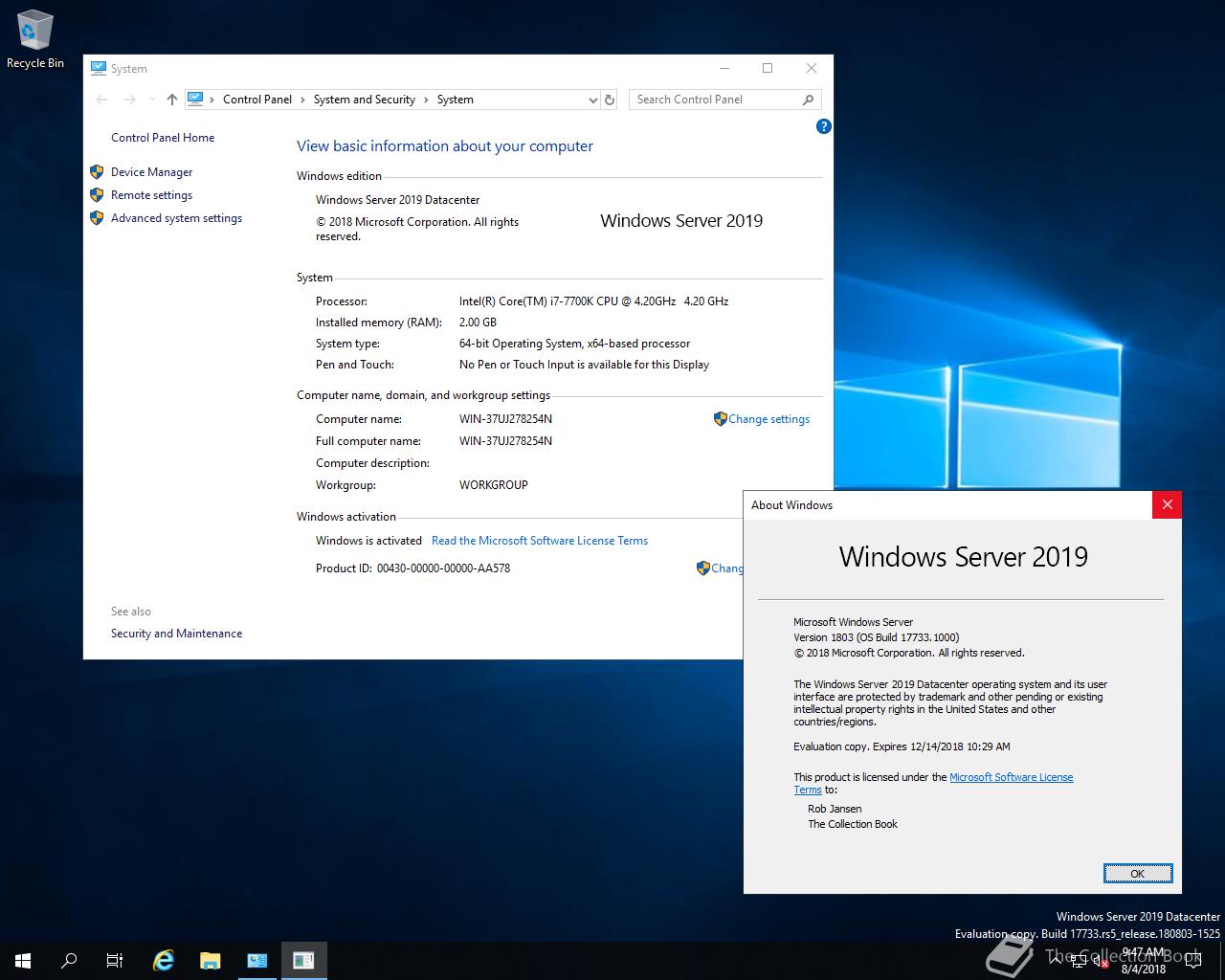This screenshot has height=980, width=1225.
Task: Click System breadcrumb
Action: [456, 100]
